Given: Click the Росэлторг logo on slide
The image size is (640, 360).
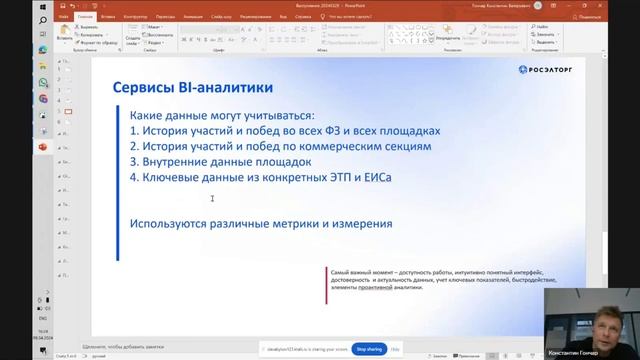Looking at the screenshot, I should (x=545, y=70).
